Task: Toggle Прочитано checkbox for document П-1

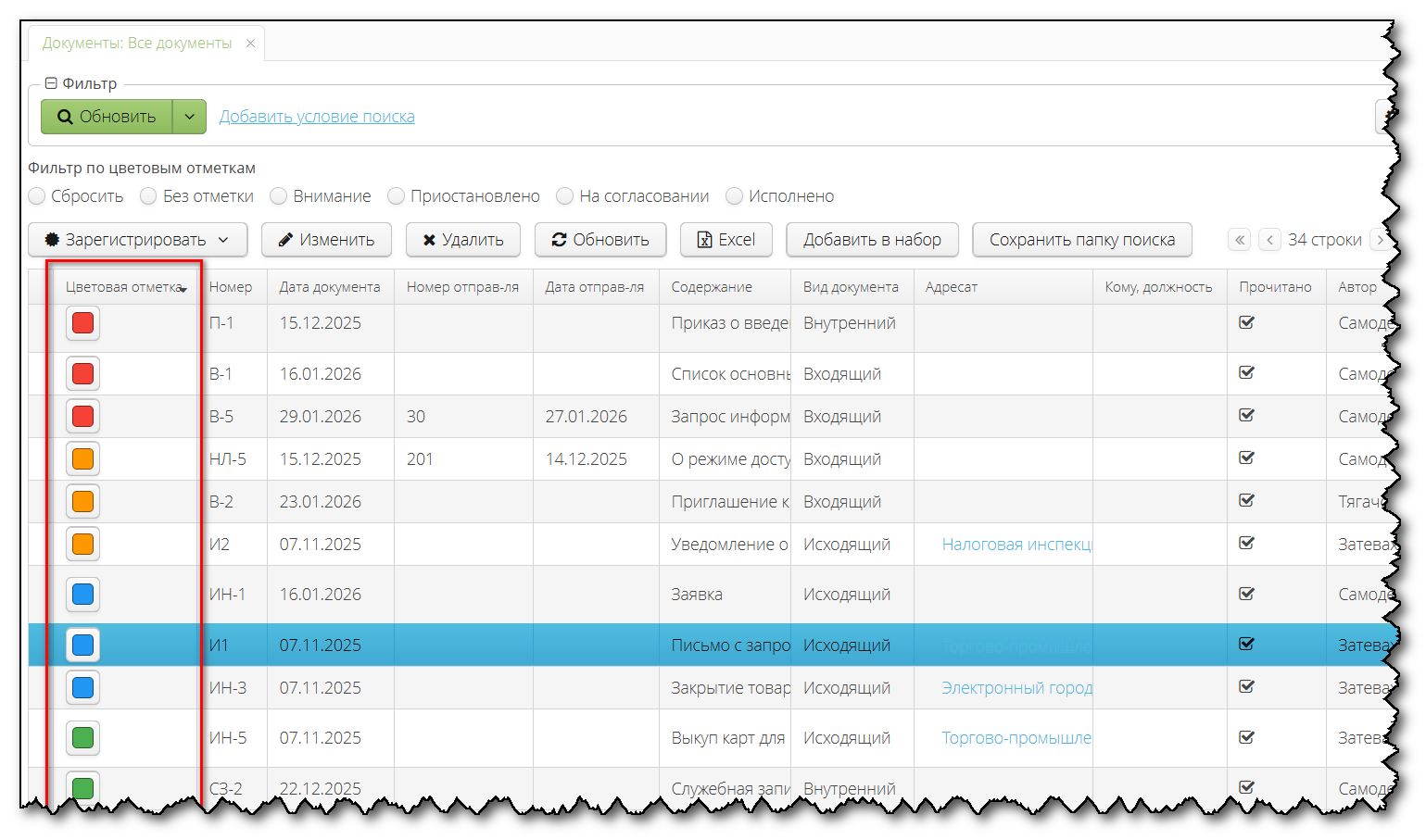Action: pyautogui.click(x=1247, y=323)
